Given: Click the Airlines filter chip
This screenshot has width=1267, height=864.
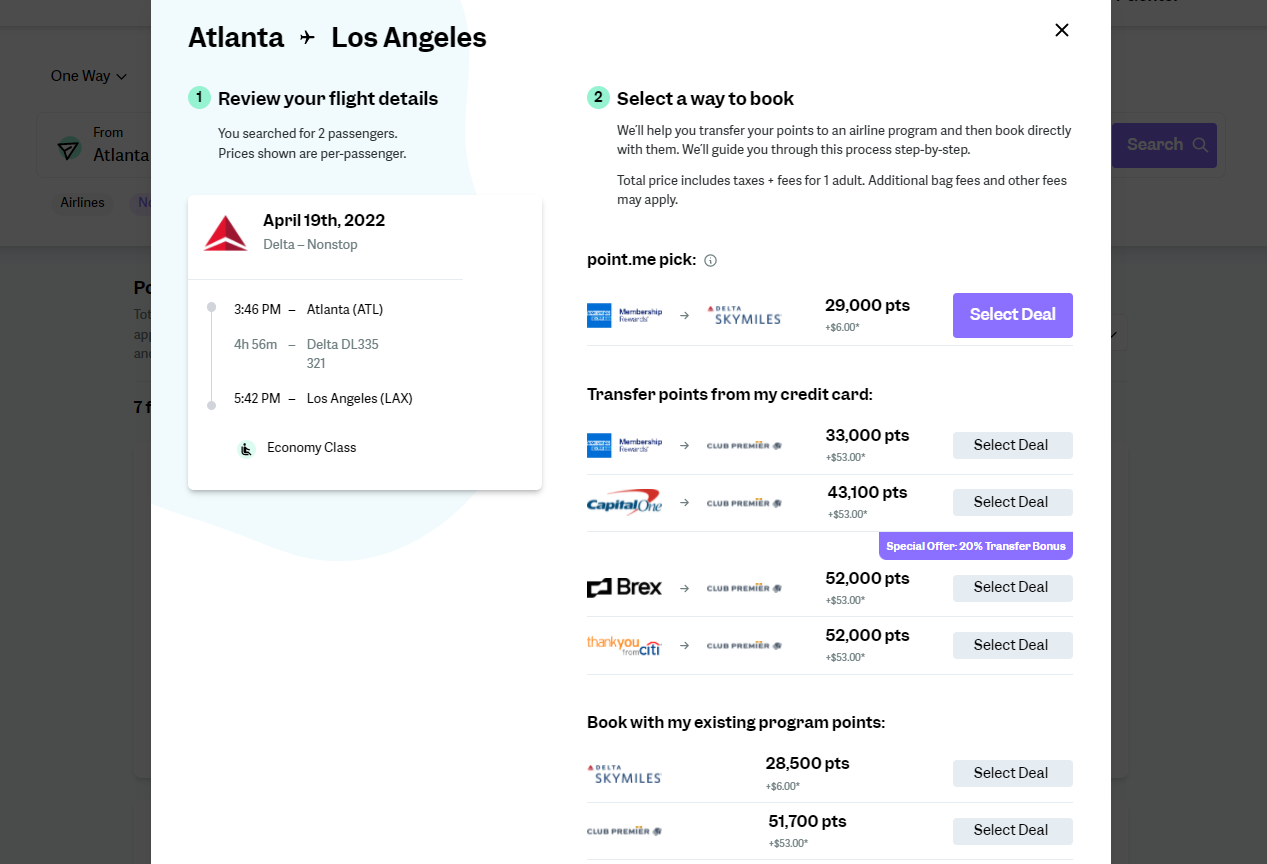Looking at the screenshot, I should pos(82,203).
